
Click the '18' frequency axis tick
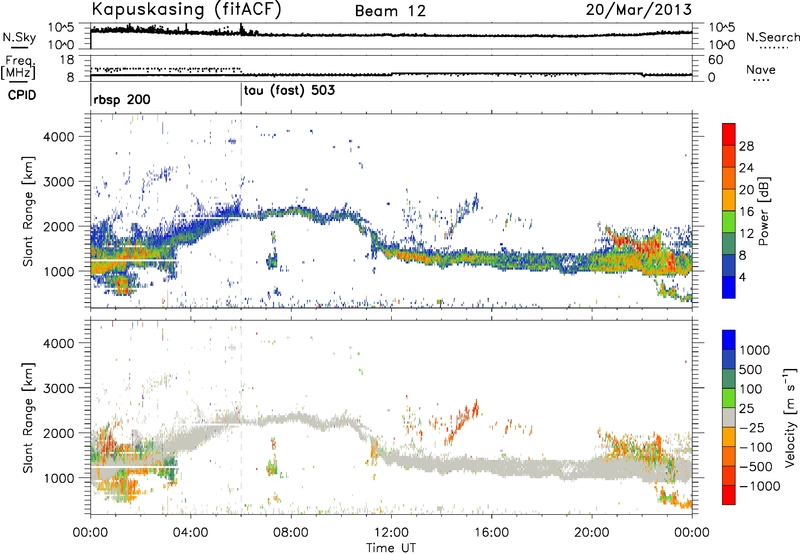(x=67, y=60)
